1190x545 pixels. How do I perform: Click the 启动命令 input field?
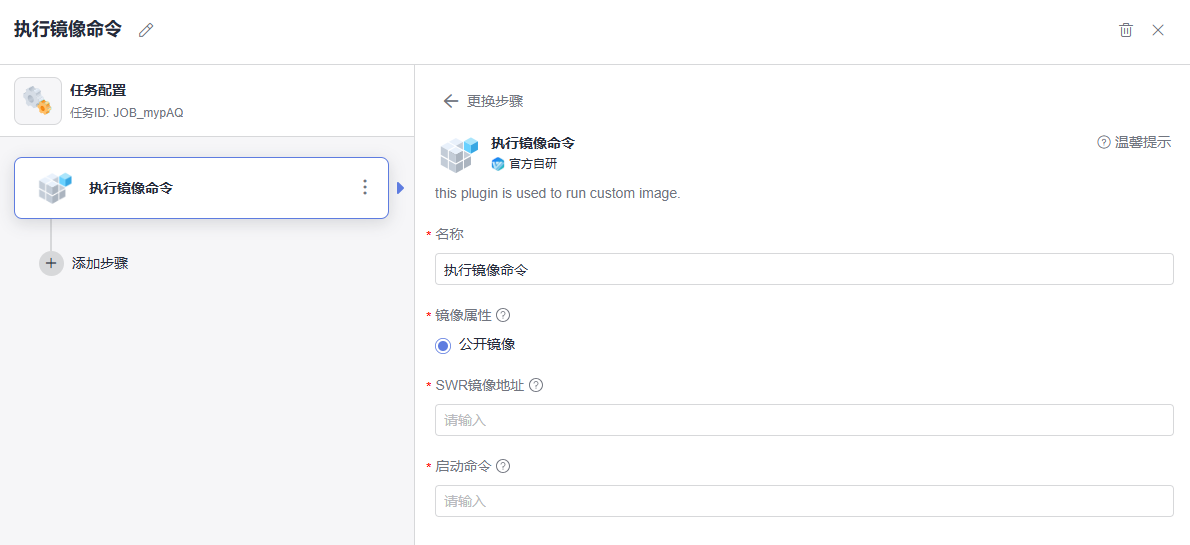coord(804,501)
